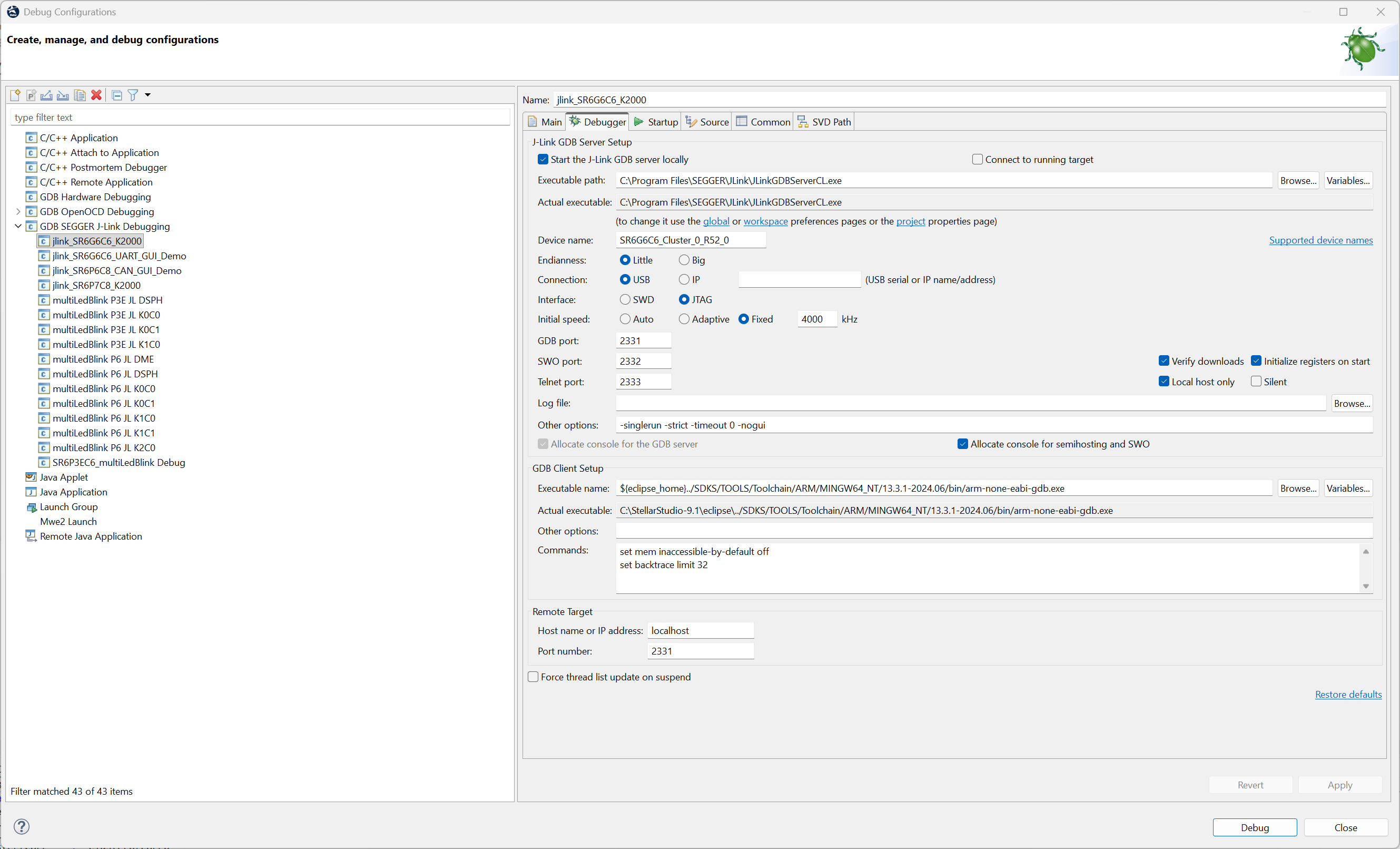
Task: Select the Launch Group configuration type
Action: 62,507
